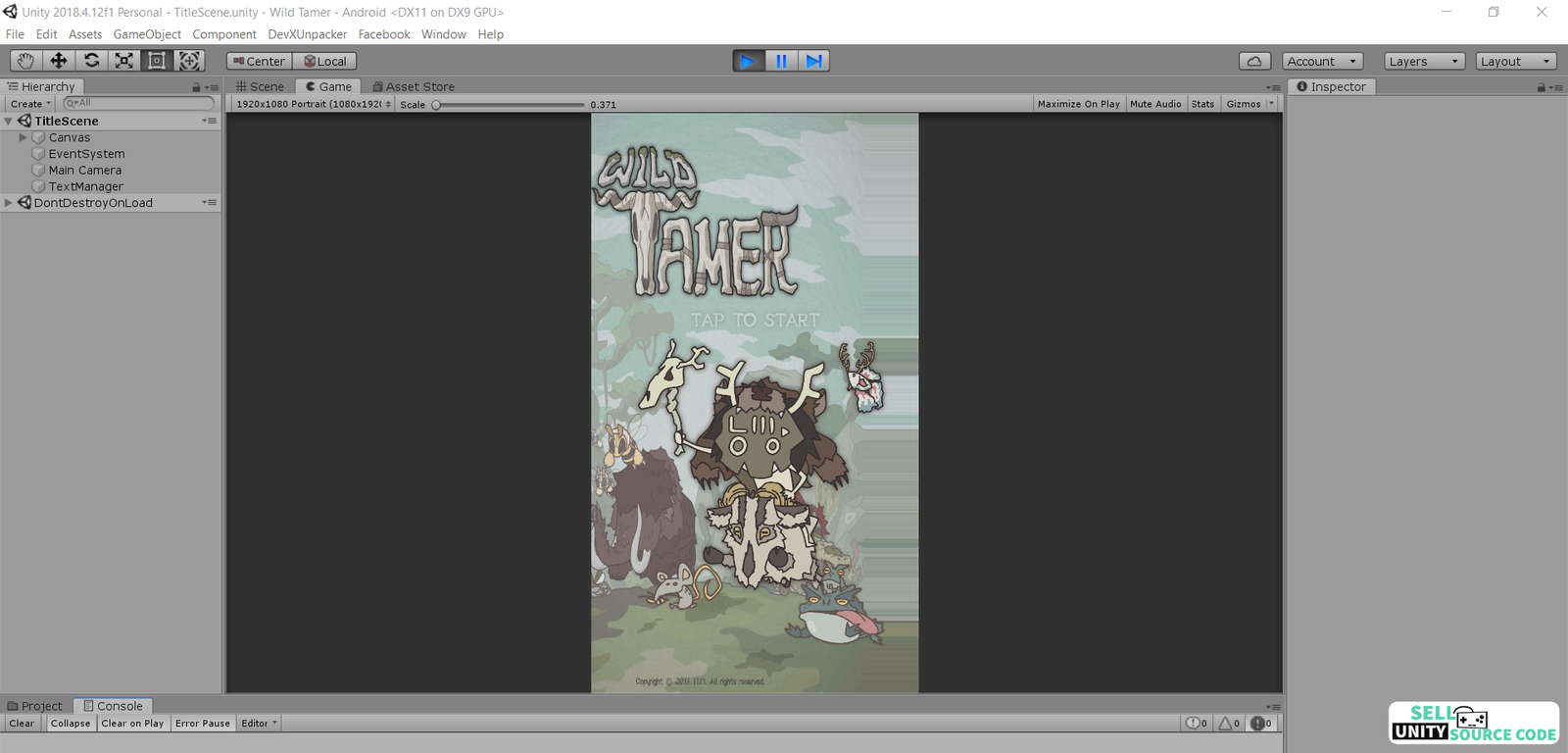
Task: Open Game view panel options menu
Action: [x=1274, y=87]
